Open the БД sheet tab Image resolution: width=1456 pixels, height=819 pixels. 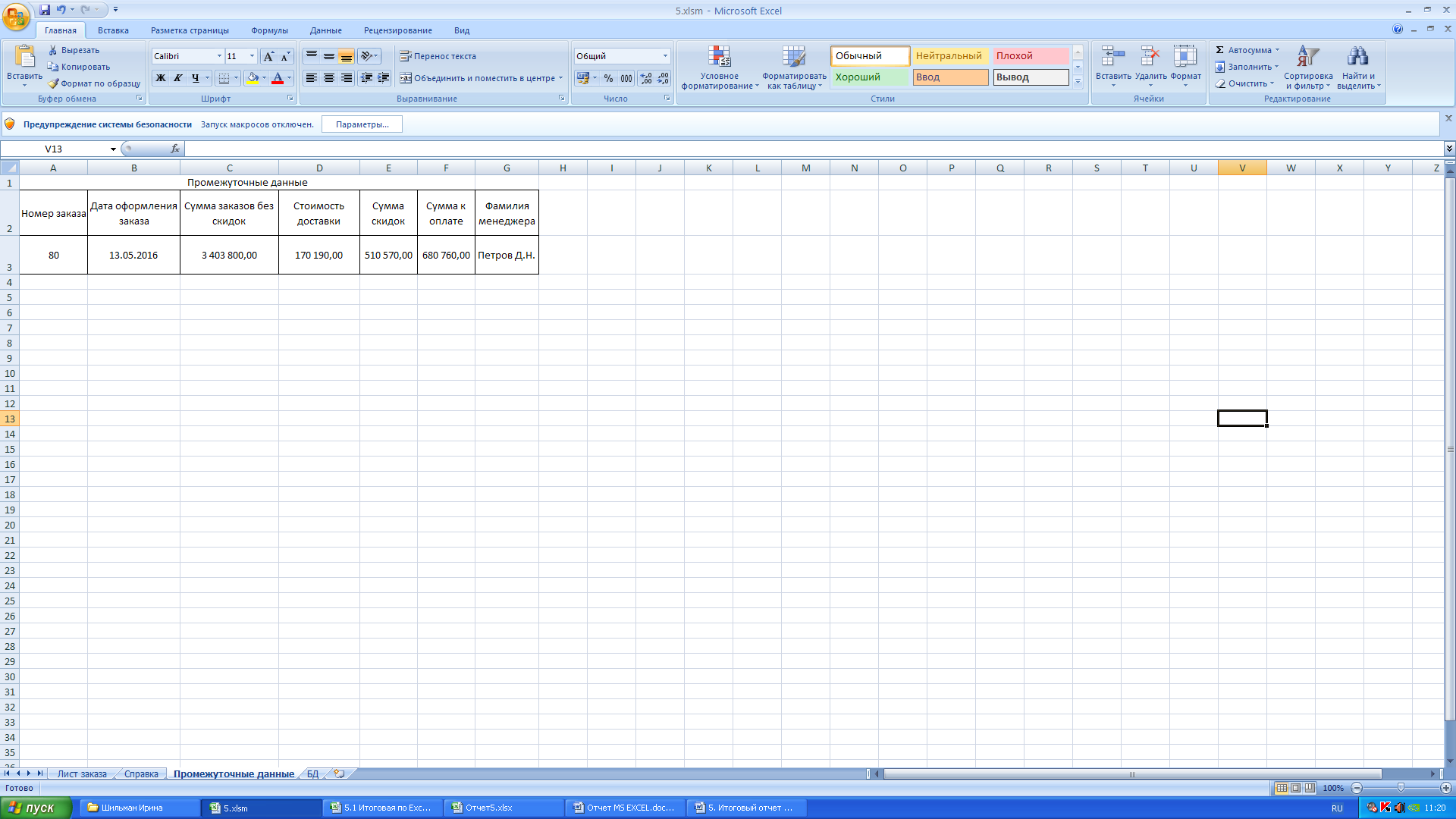(312, 774)
